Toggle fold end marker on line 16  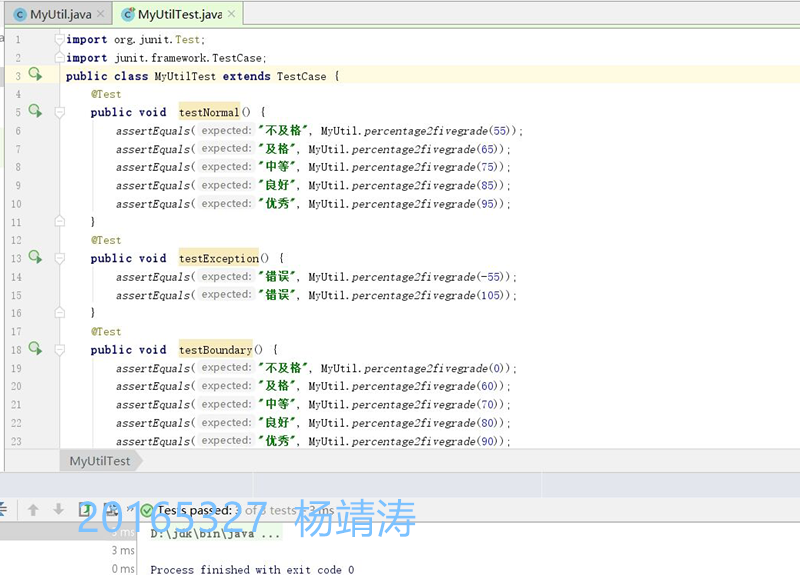click(x=60, y=312)
